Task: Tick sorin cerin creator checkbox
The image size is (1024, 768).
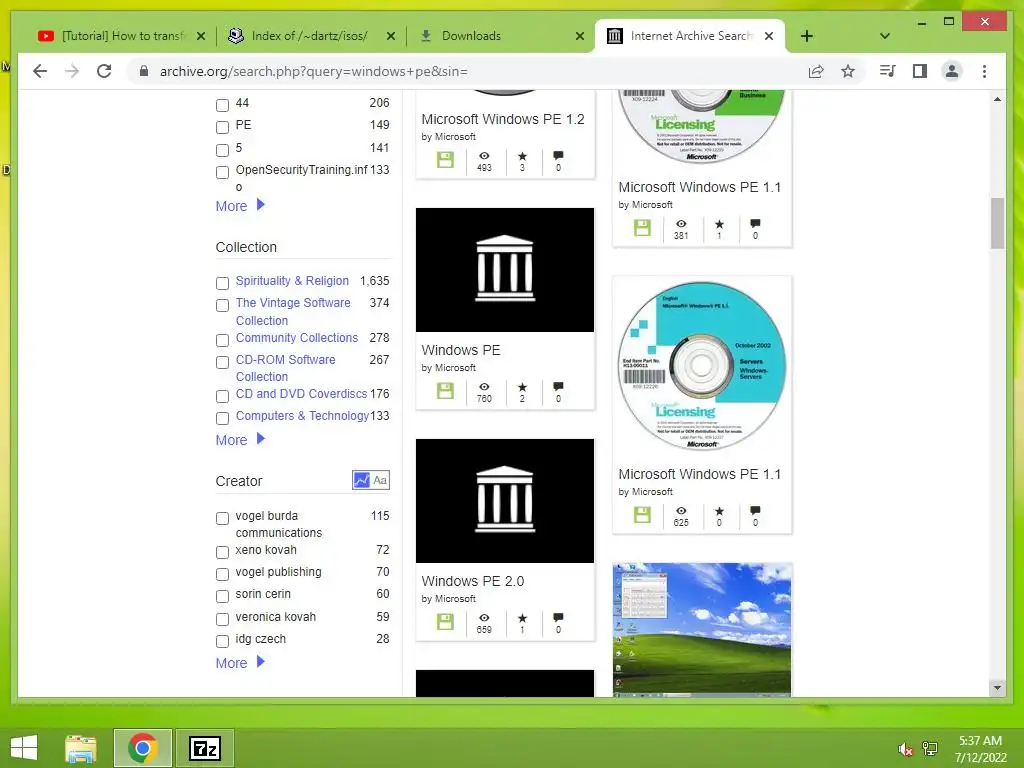Action: click(x=222, y=596)
